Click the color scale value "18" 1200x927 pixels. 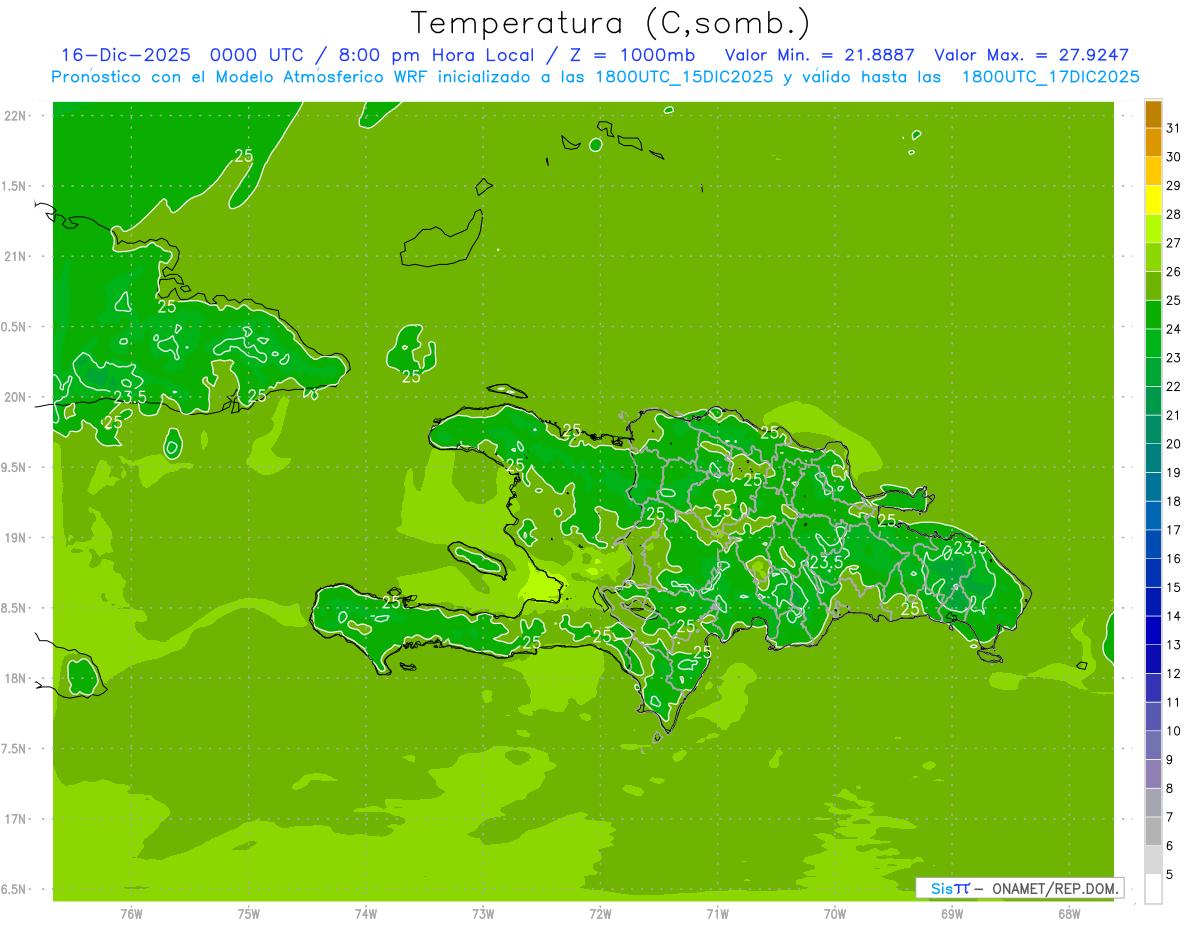(1174, 501)
